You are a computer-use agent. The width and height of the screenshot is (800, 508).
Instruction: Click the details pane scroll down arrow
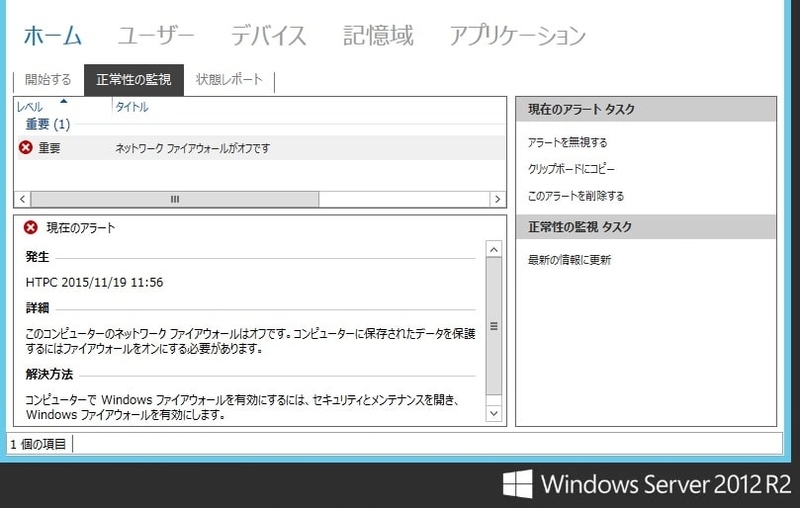[493, 414]
